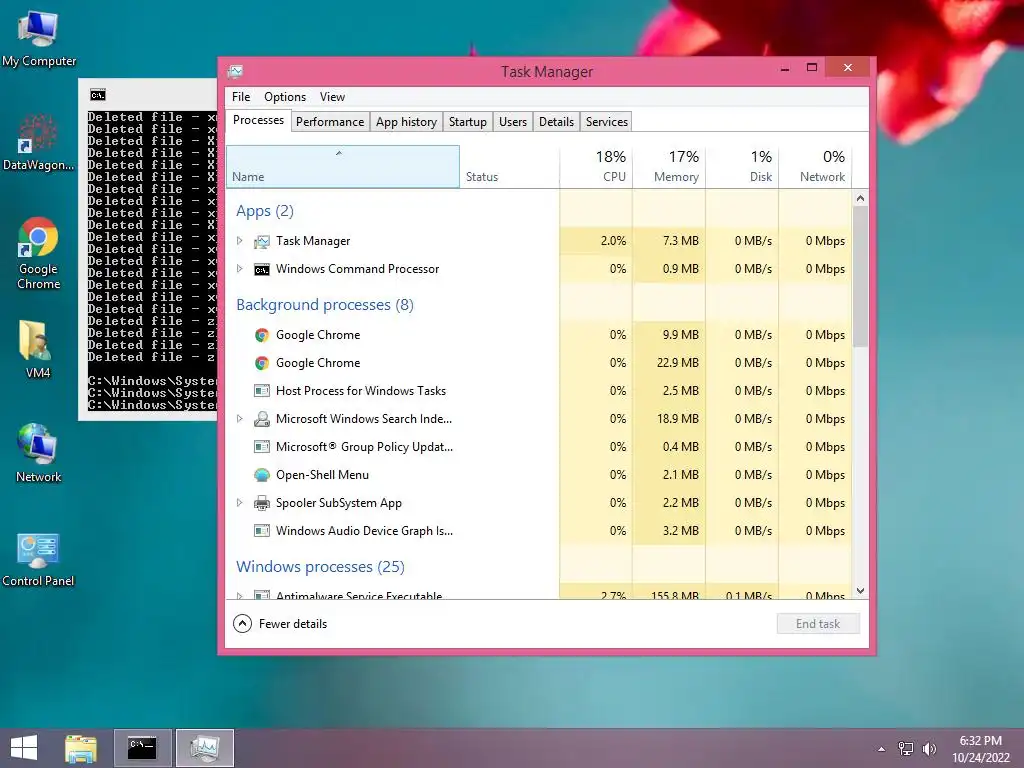1024x768 pixels.
Task: Expand the Spooler SubSystem App row
Action: pyautogui.click(x=240, y=503)
